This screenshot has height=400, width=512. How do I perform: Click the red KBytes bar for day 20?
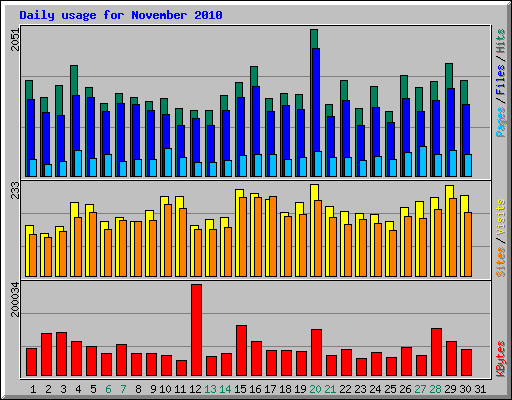(316, 353)
